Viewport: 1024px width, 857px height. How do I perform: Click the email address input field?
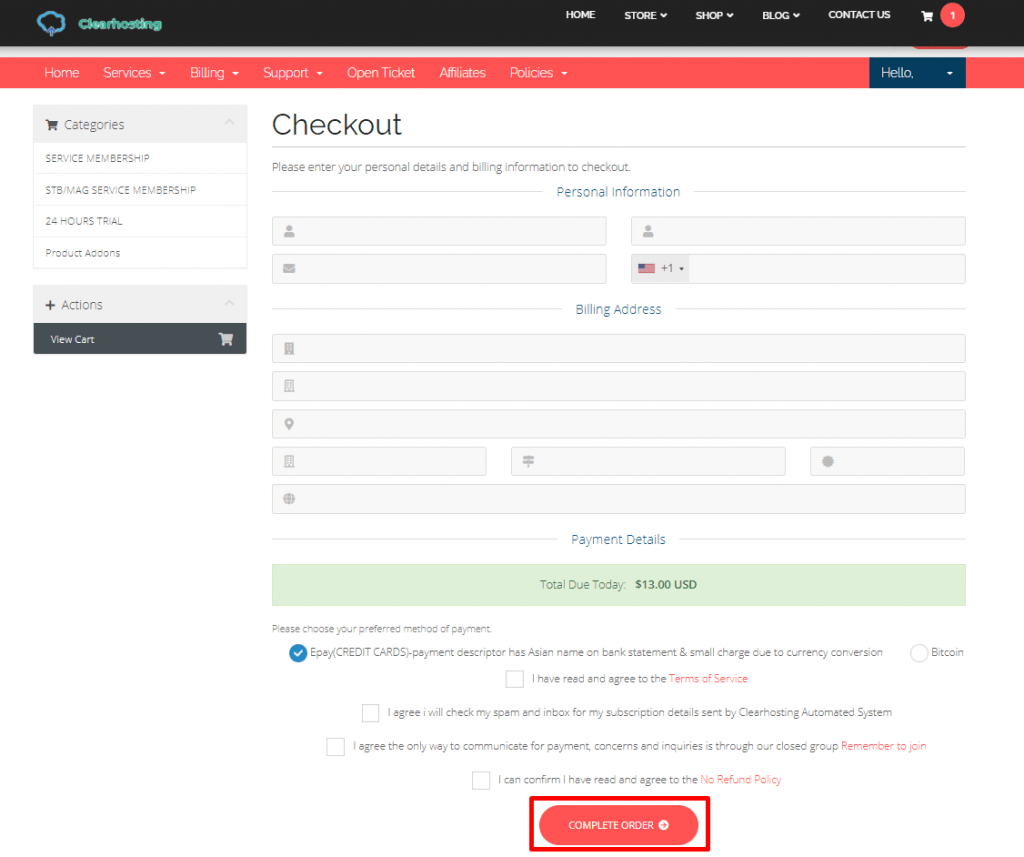coord(439,268)
